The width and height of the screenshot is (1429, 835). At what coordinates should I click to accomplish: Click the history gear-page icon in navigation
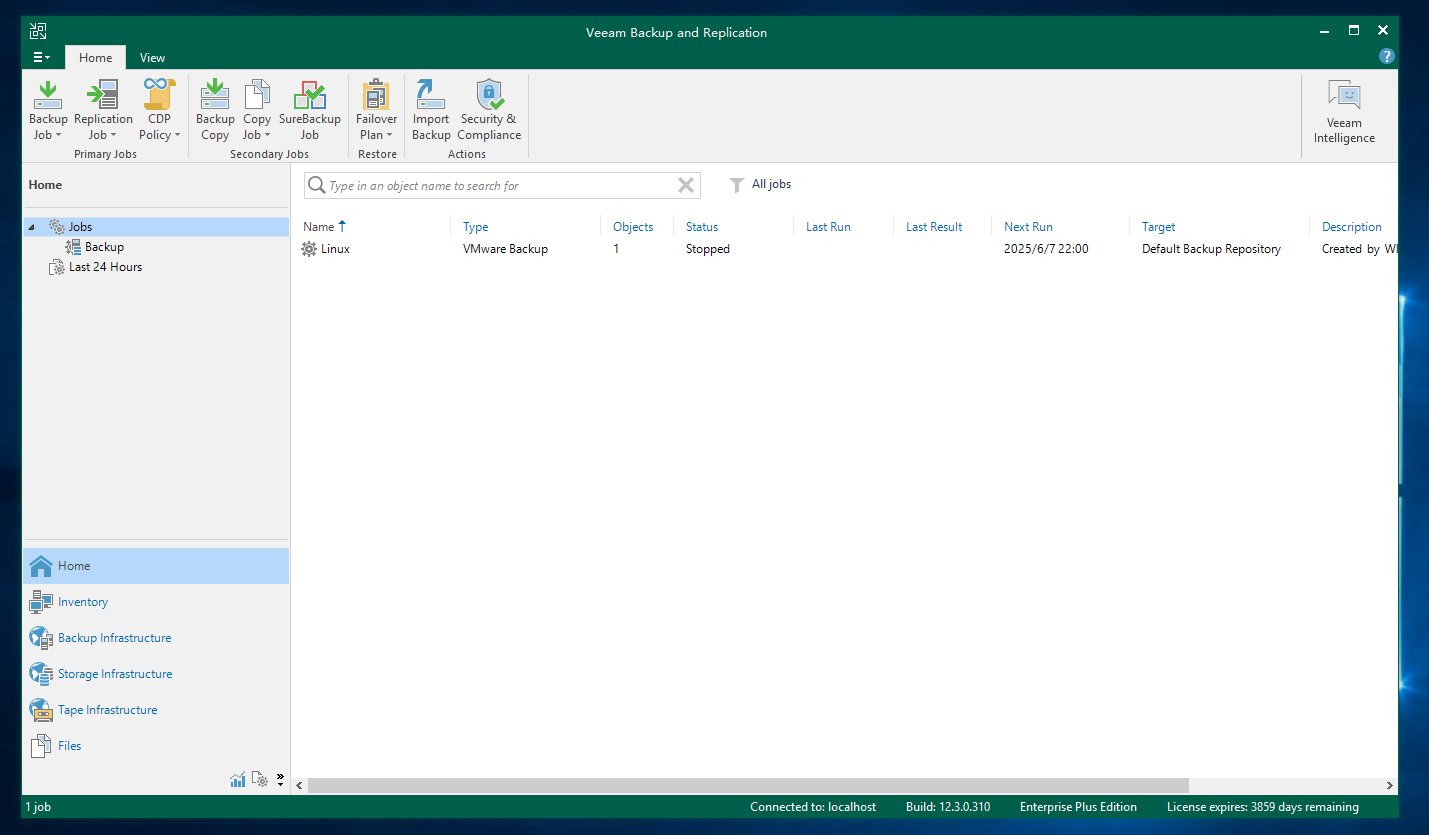[260, 780]
